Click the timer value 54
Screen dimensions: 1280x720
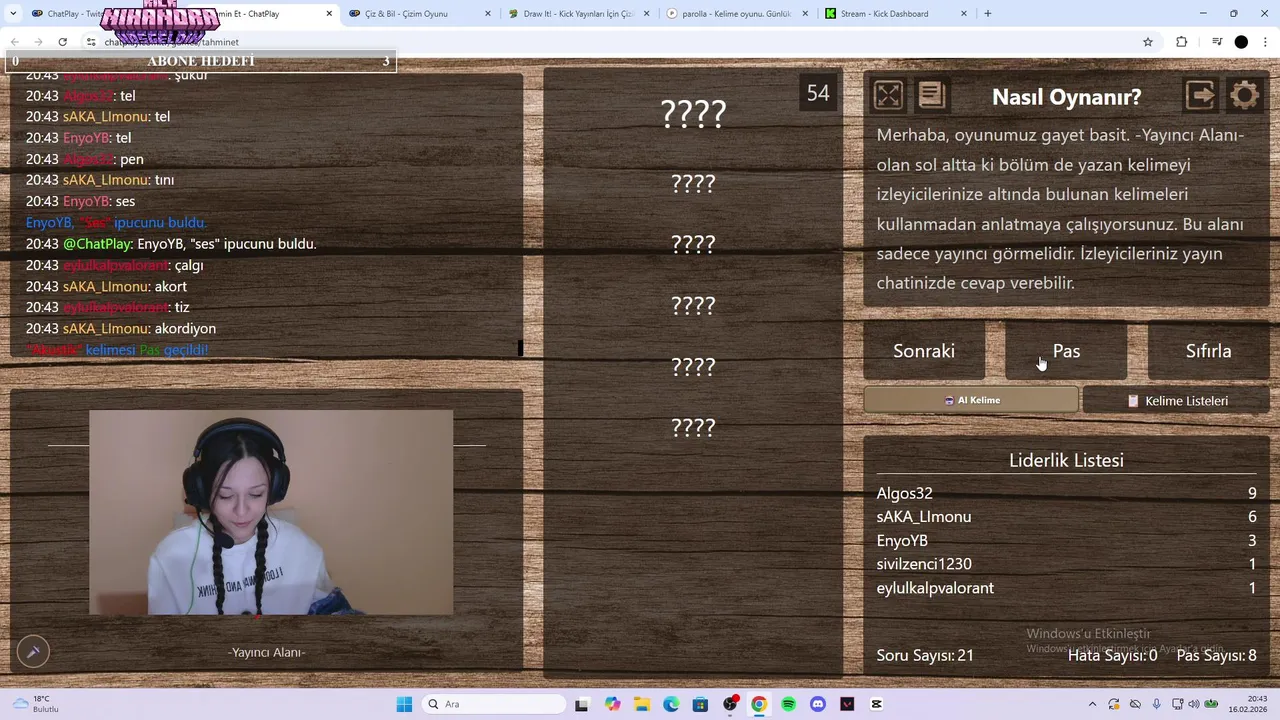pos(818,93)
